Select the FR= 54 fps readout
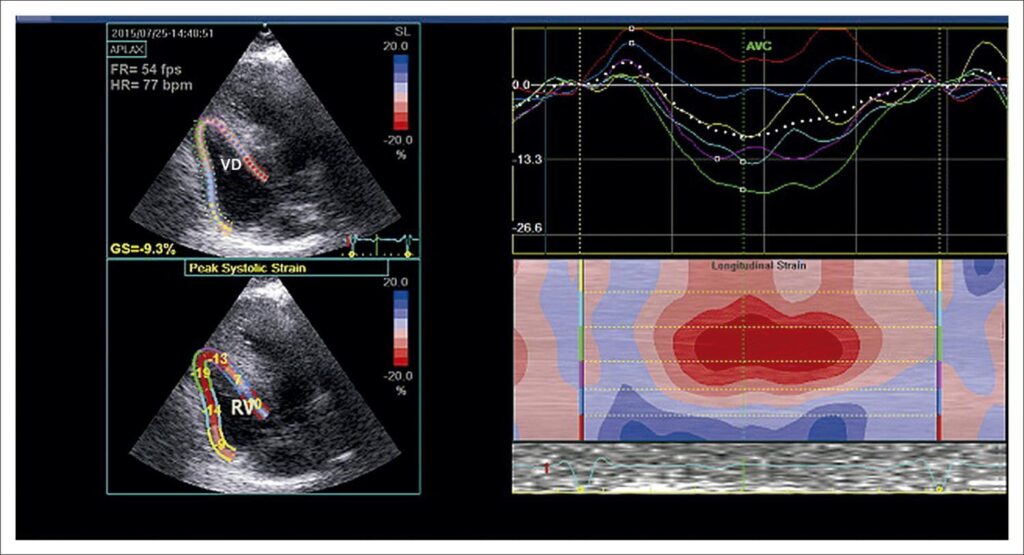Image resolution: width=1024 pixels, height=555 pixels. pos(146,69)
